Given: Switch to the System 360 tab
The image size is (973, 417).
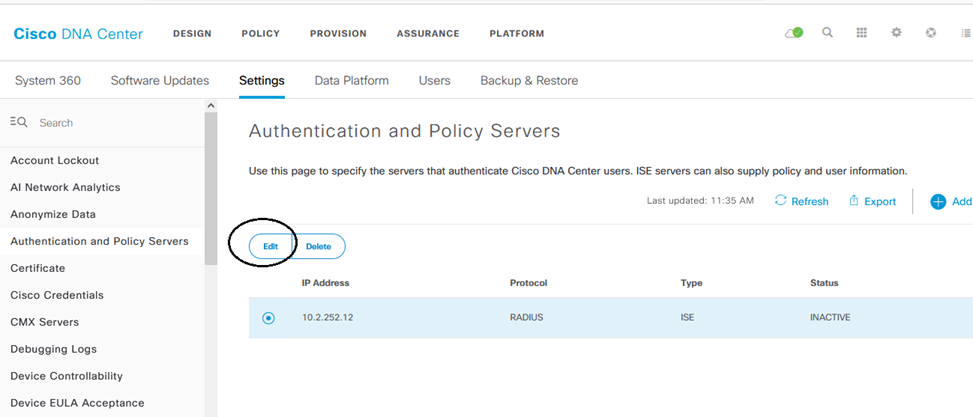Looking at the screenshot, I should pos(48,81).
